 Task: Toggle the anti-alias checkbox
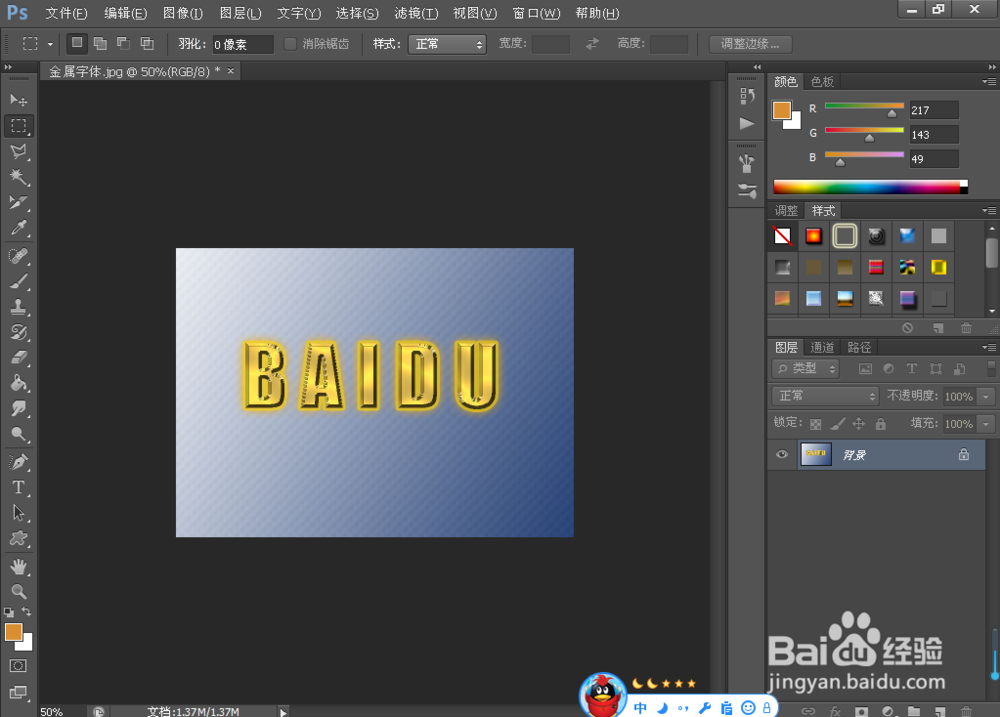tap(290, 44)
